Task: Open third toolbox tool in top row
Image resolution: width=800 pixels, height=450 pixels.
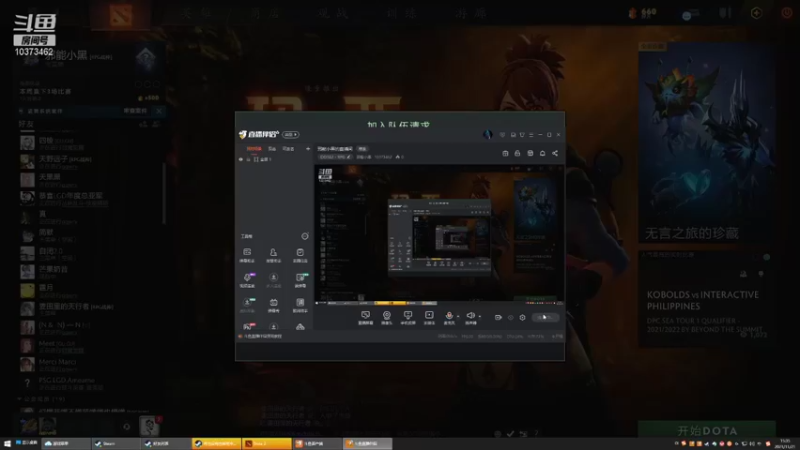Action: [300, 255]
